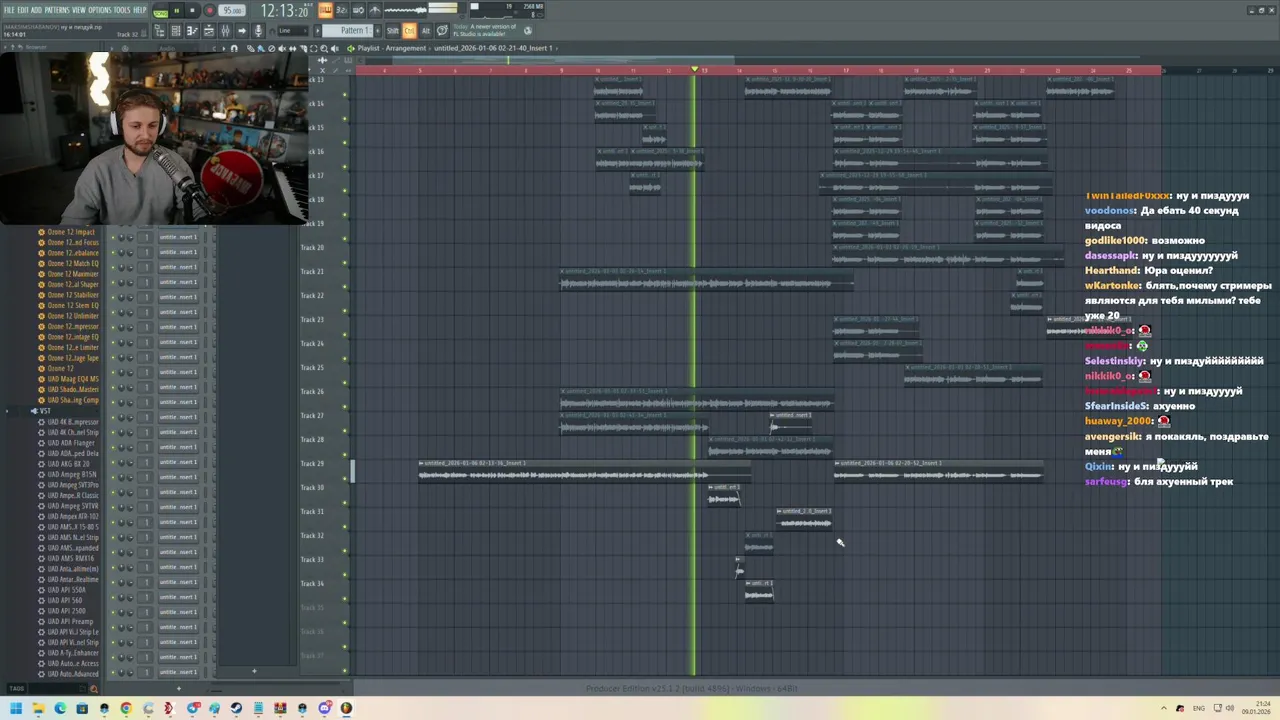Click the arrow left of Pattern 1 selector

tap(317, 31)
